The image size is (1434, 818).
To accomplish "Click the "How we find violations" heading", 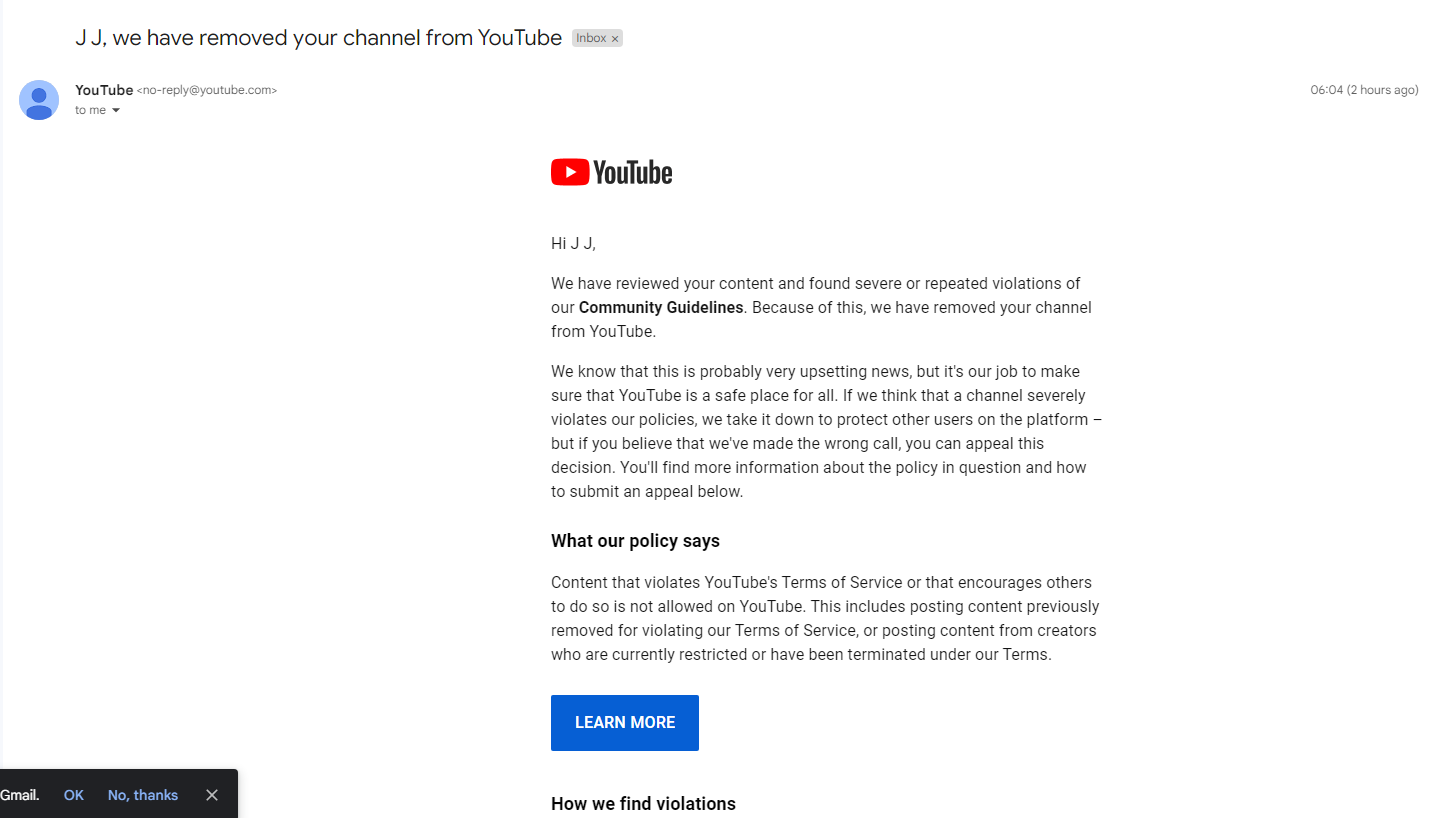I will [x=643, y=804].
